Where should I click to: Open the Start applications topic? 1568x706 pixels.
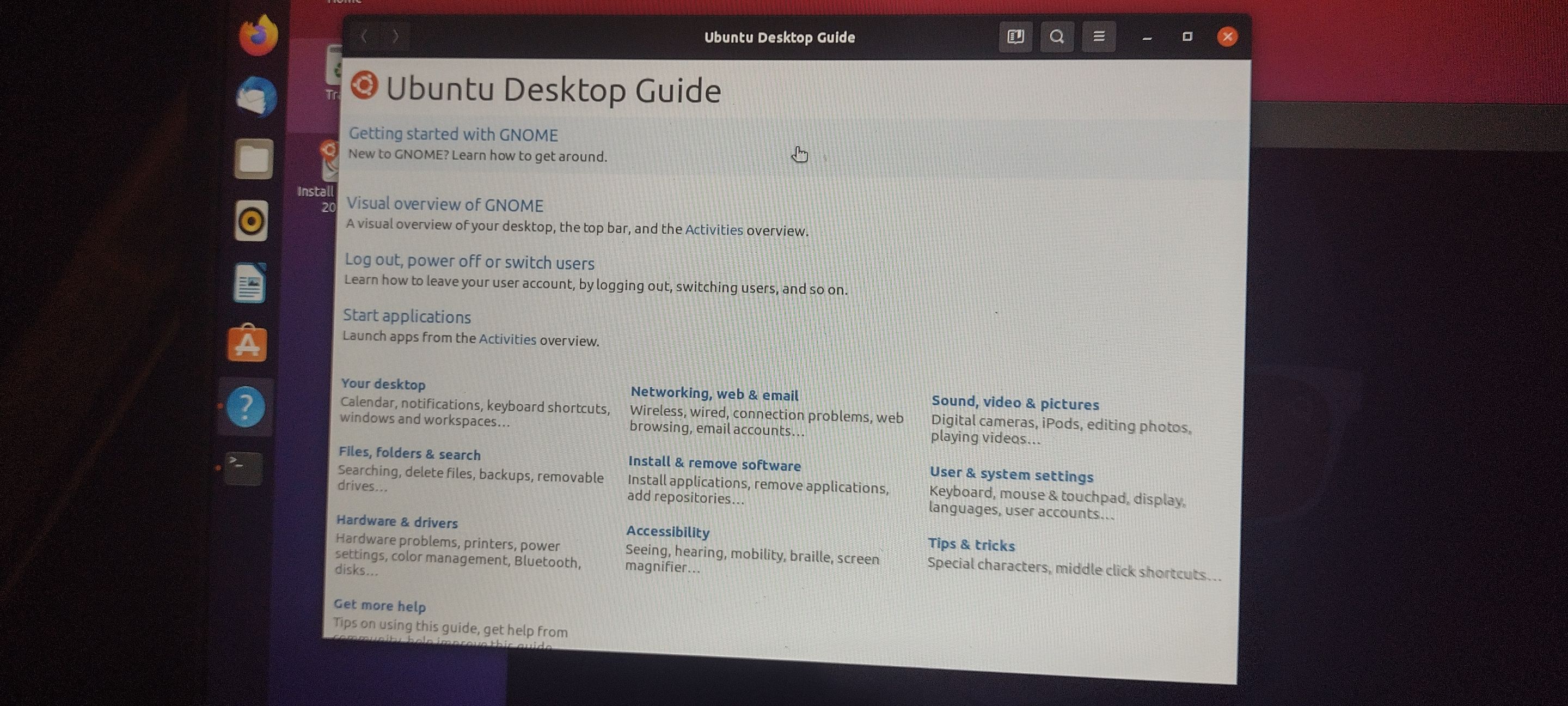407,317
